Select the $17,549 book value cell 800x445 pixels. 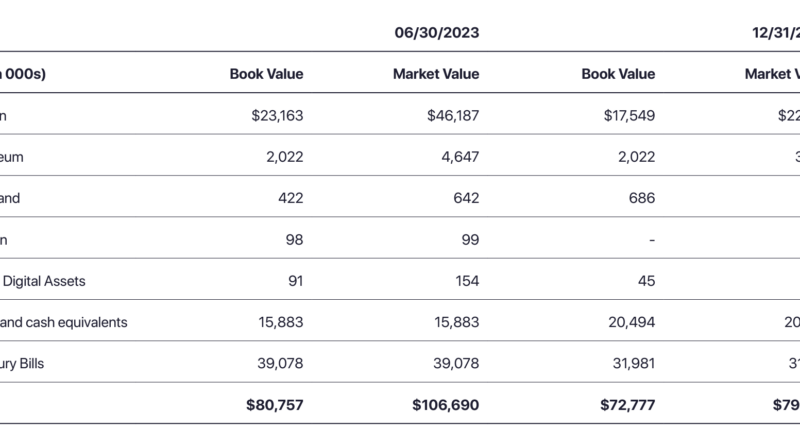[x=629, y=115]
